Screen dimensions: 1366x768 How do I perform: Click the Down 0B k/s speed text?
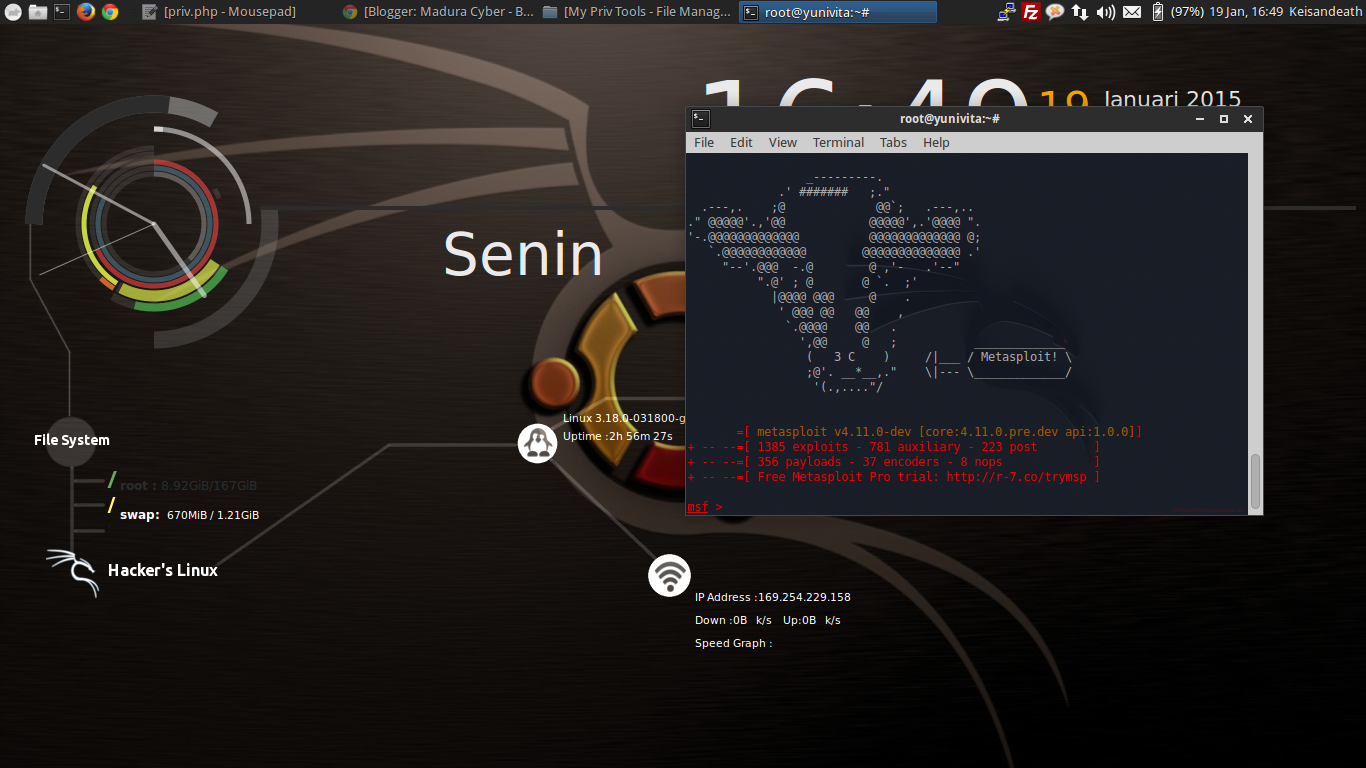point(733,620)
